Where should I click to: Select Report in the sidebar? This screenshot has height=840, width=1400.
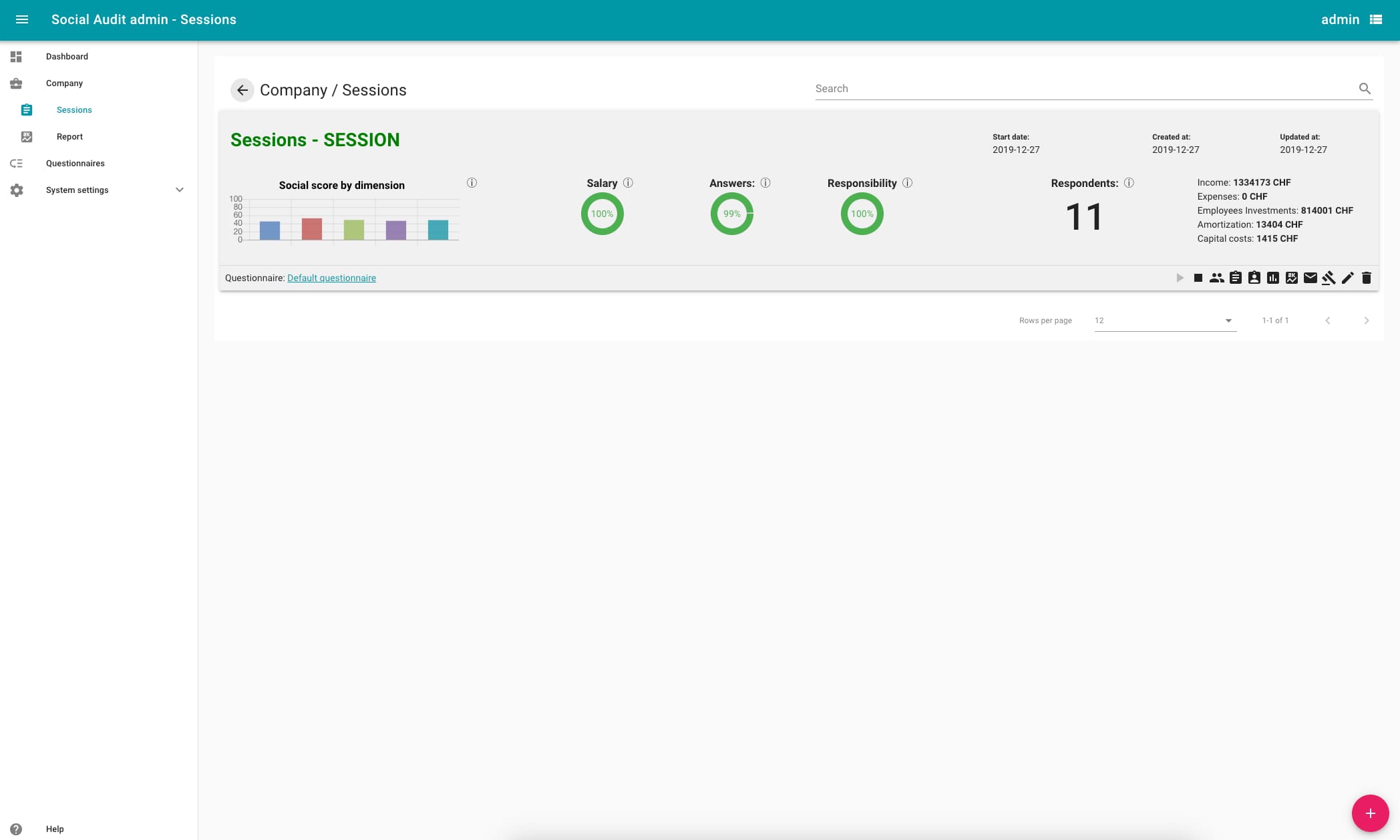click(x=69, y=136)
